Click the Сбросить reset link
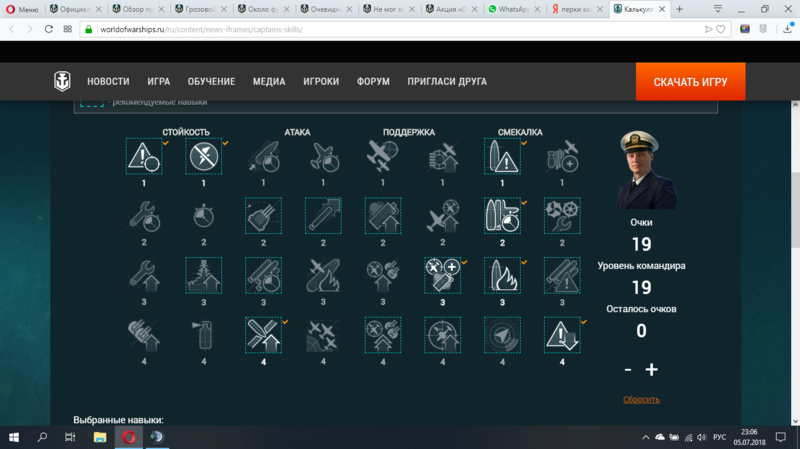This screenshot has height=449, width=800. point(641,400)
